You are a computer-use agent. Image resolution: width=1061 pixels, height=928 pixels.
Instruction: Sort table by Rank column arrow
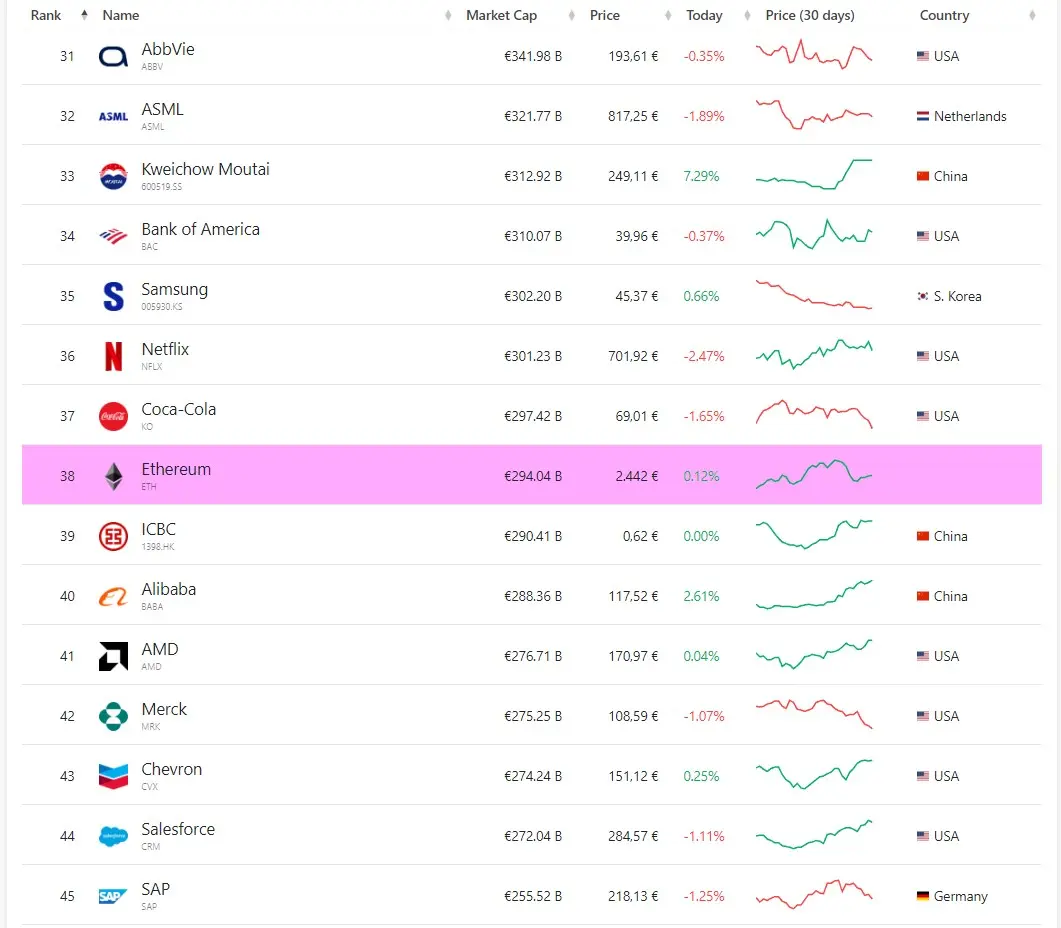point(84,15)
